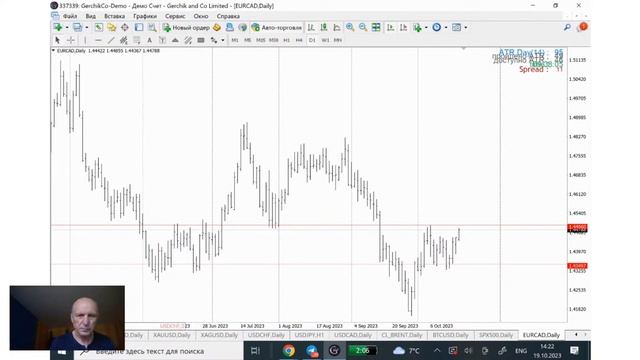Open Telegram from the taskbar
Viewport: 640px width, 360px height.
312,351
